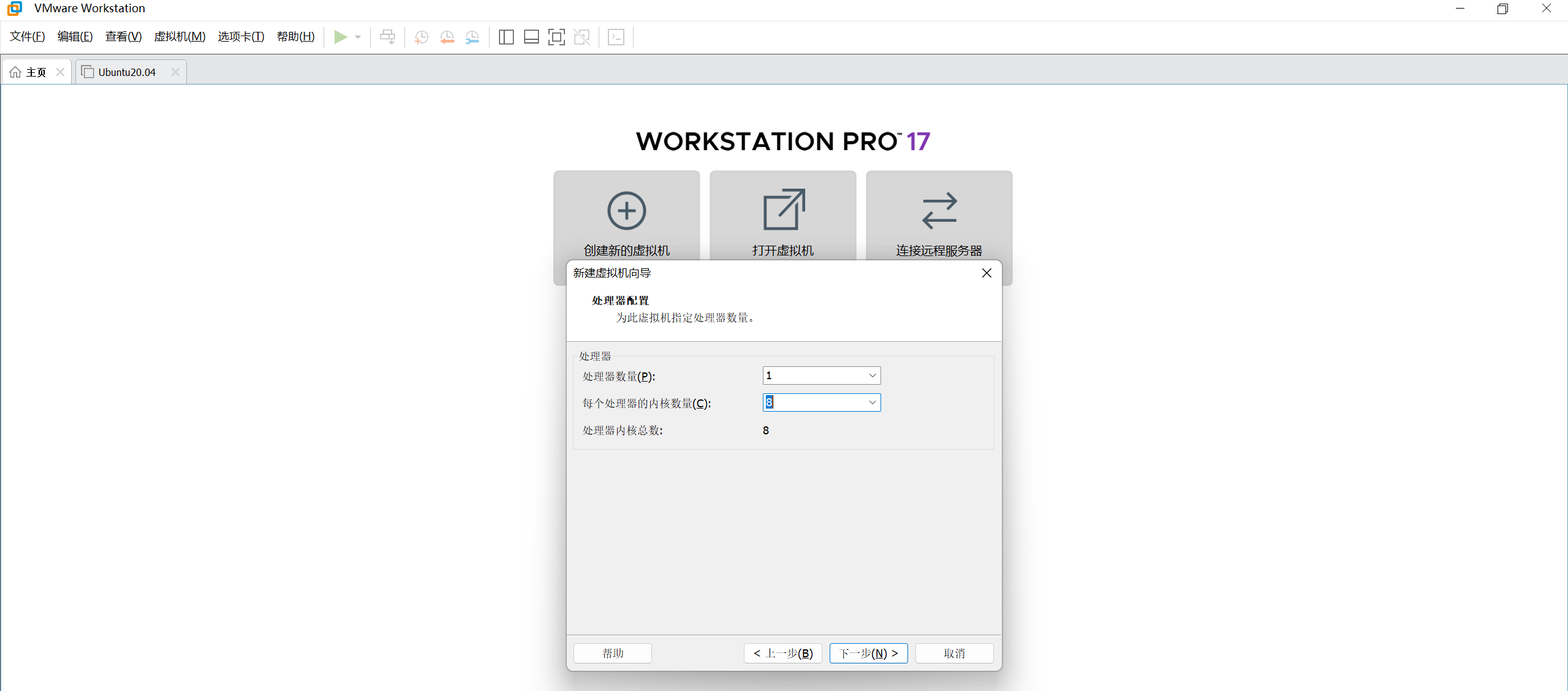This screenshot has height=691, width=1568.
Task: Open the 选项卡(T) menu
Action: tap(241, 37)
